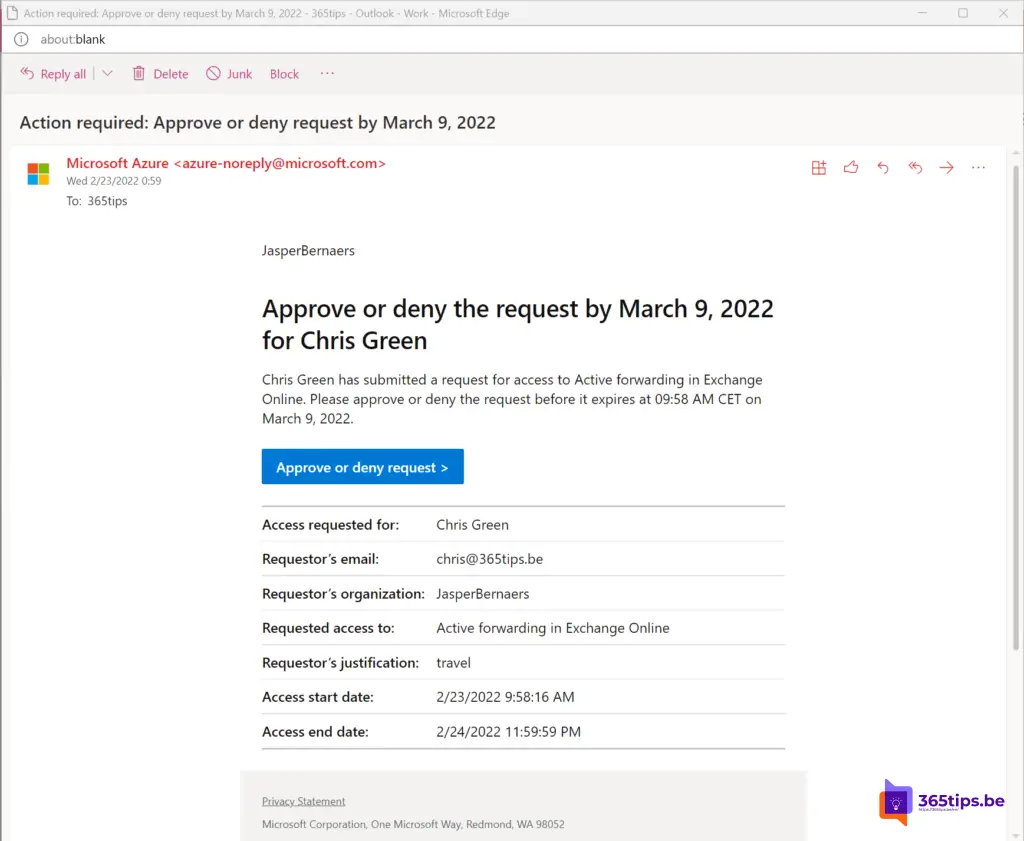Reply using the single arrow icon in header

(x=883, y=168)
